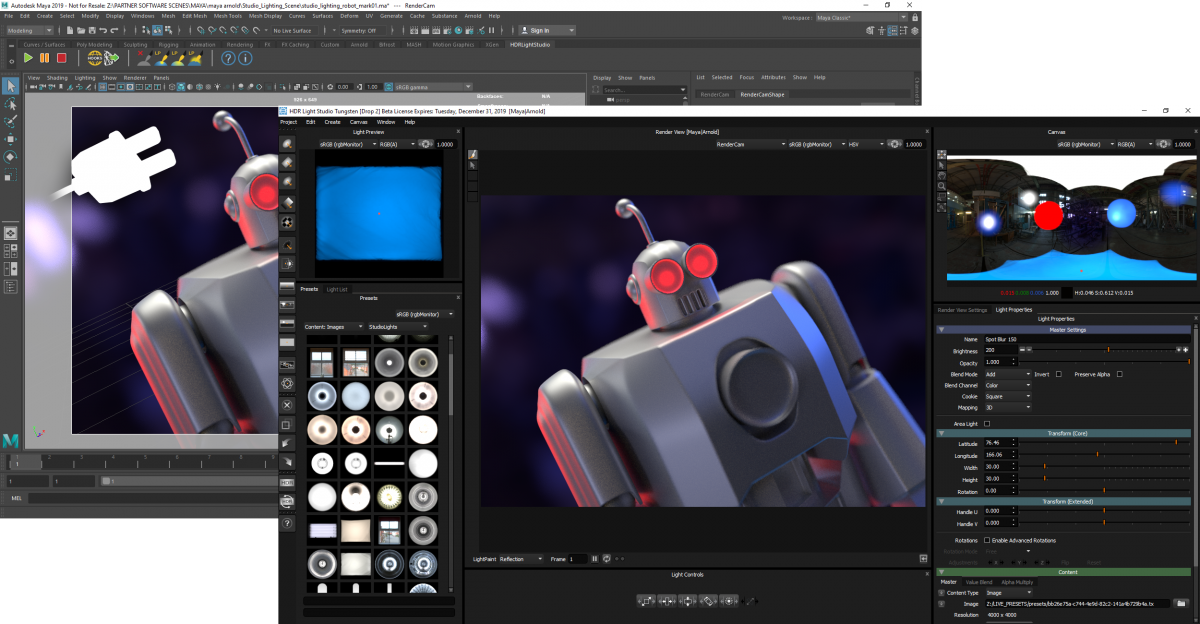
Task: Select the Value Blend tab
Action: pyautogui.click(x=979, y=582)
